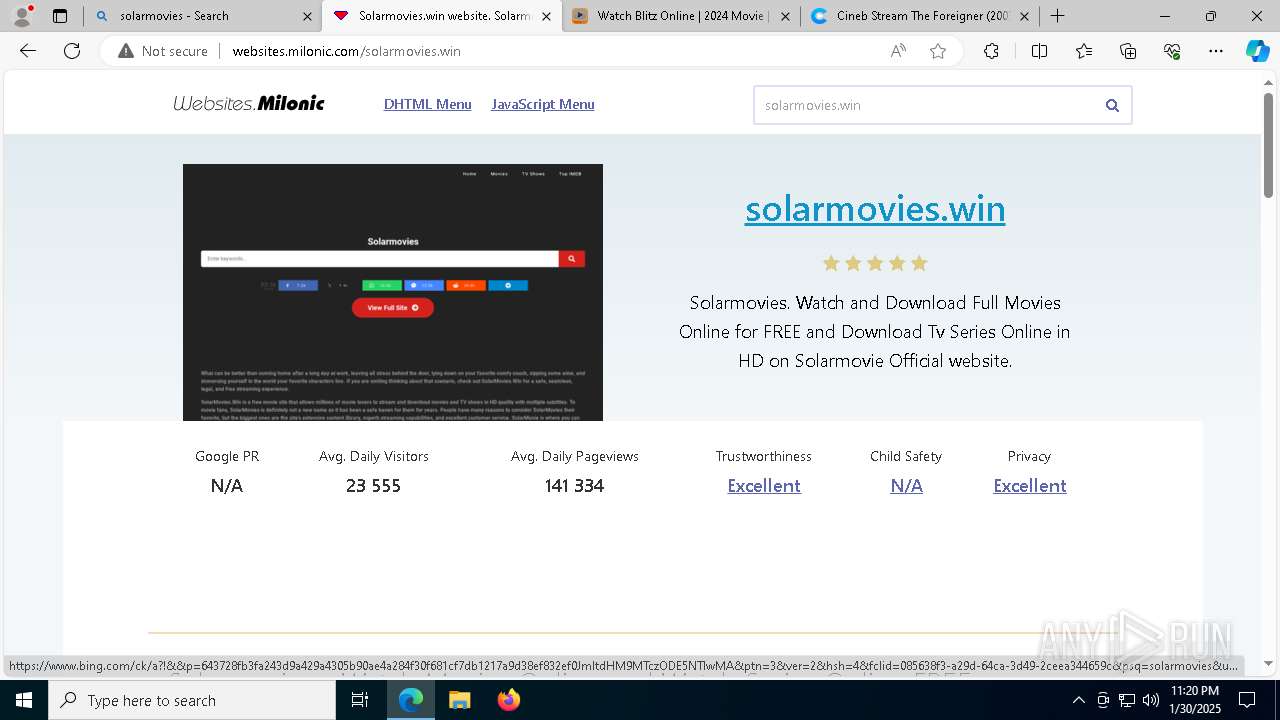The image size is (1280, 720).
Task: Open the tab actions menu icon
Action: pyautogui.click(x=60, y=16)
